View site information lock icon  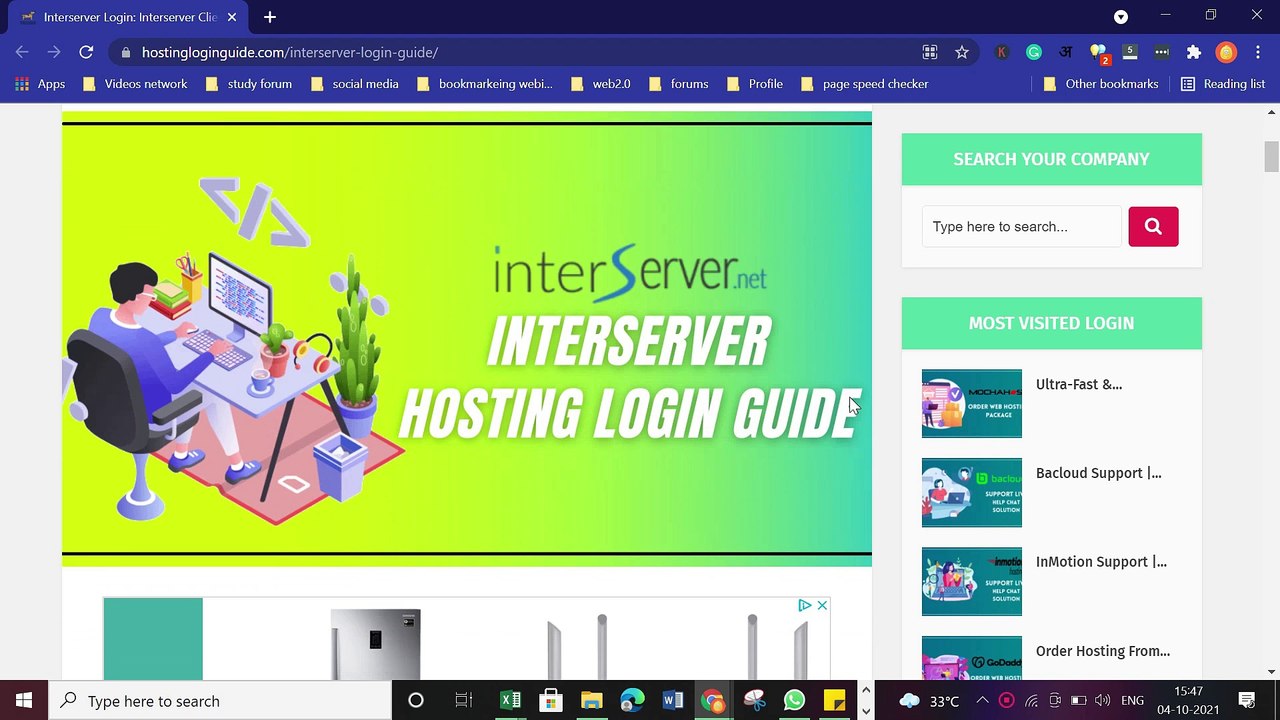(125, 52)
